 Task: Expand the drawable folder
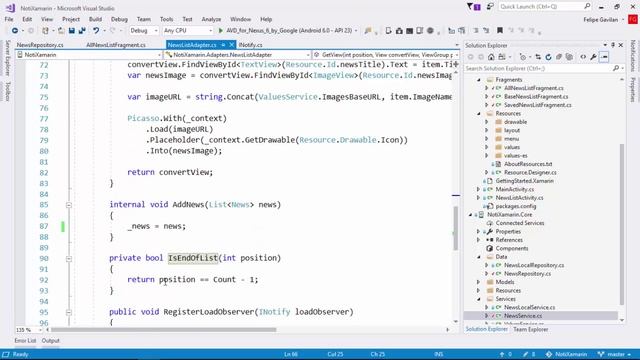tap(487, 122)
